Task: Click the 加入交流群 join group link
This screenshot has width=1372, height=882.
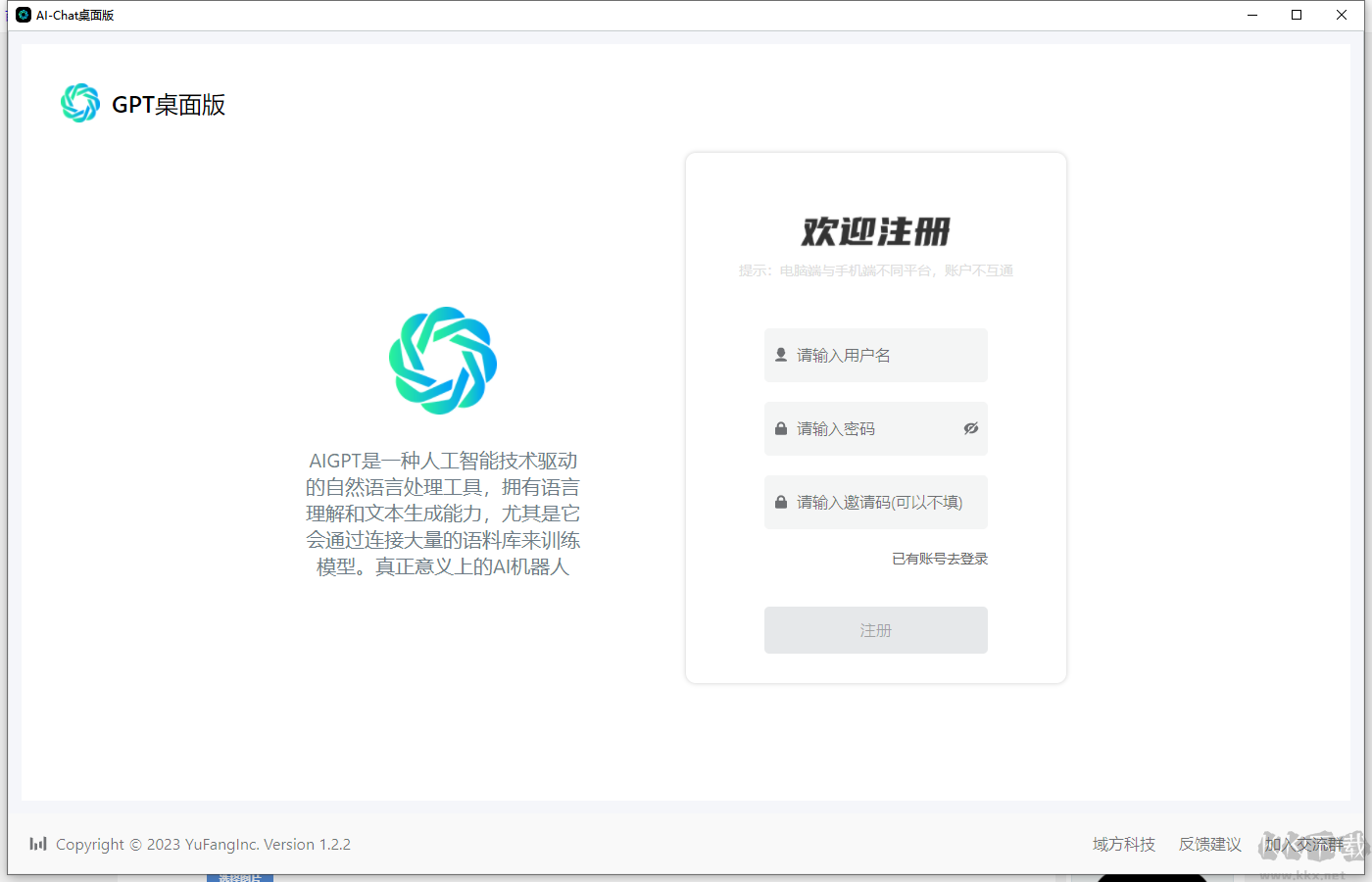Action: click(1304, 844)
